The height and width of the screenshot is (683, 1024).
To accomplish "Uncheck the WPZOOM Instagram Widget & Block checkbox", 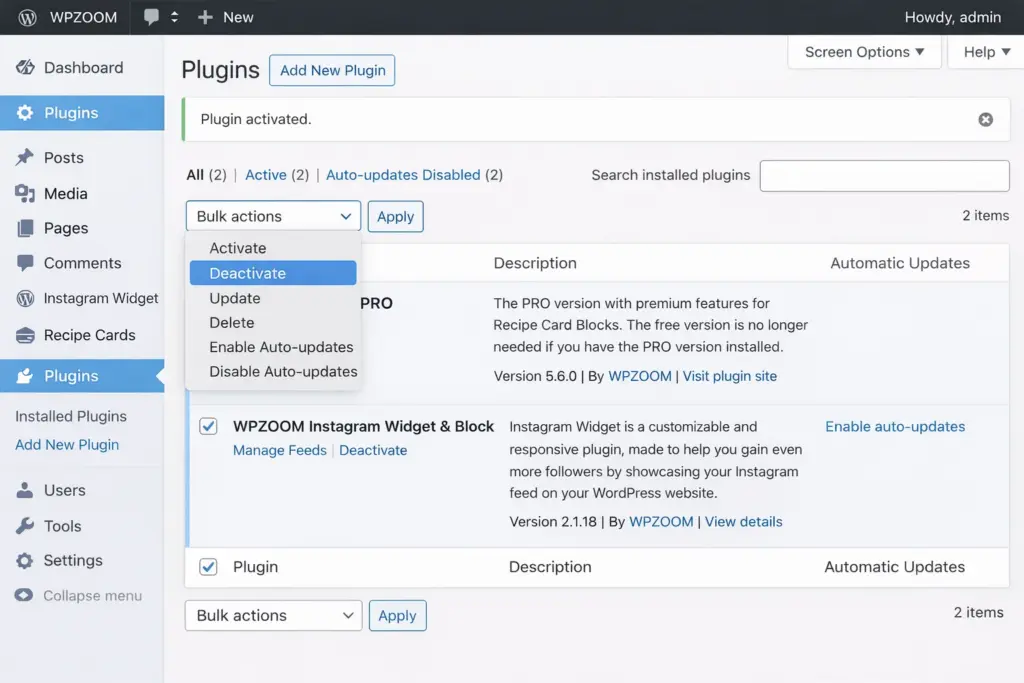I will (208, 427).
